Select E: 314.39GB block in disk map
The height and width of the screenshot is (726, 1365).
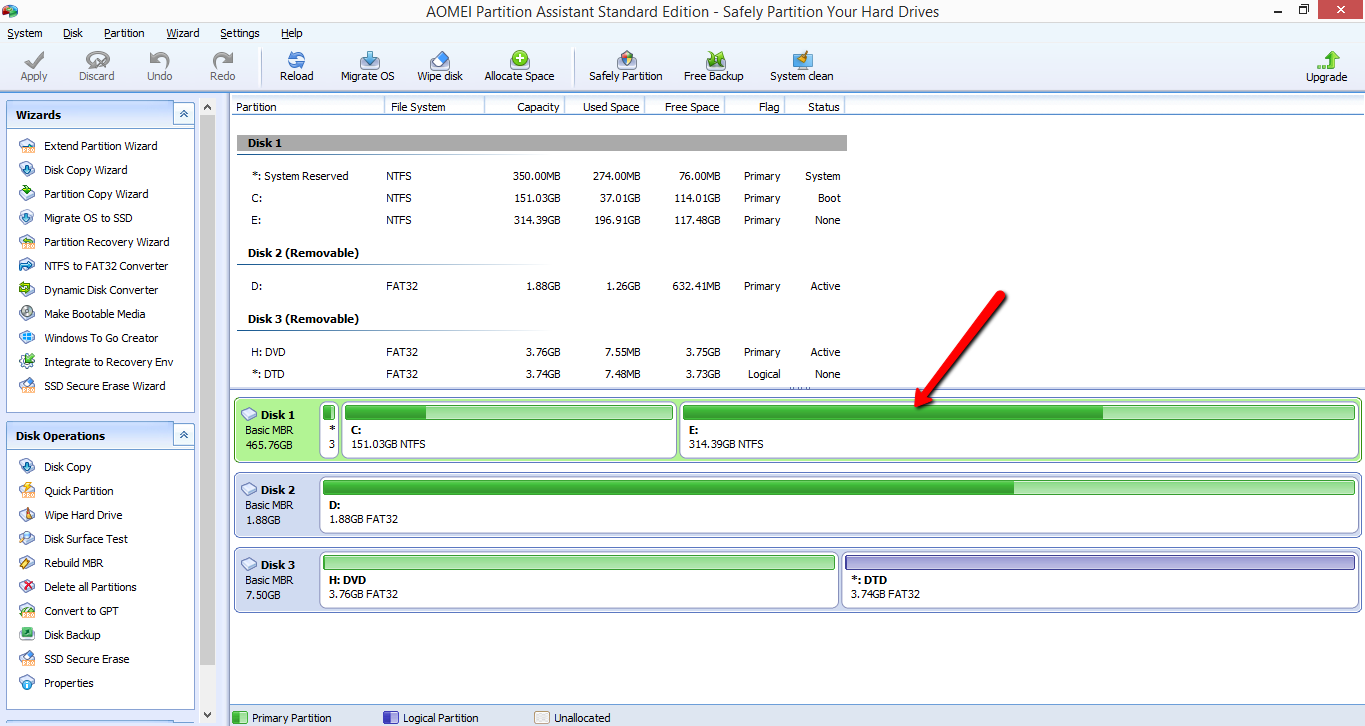point(1019,430)
